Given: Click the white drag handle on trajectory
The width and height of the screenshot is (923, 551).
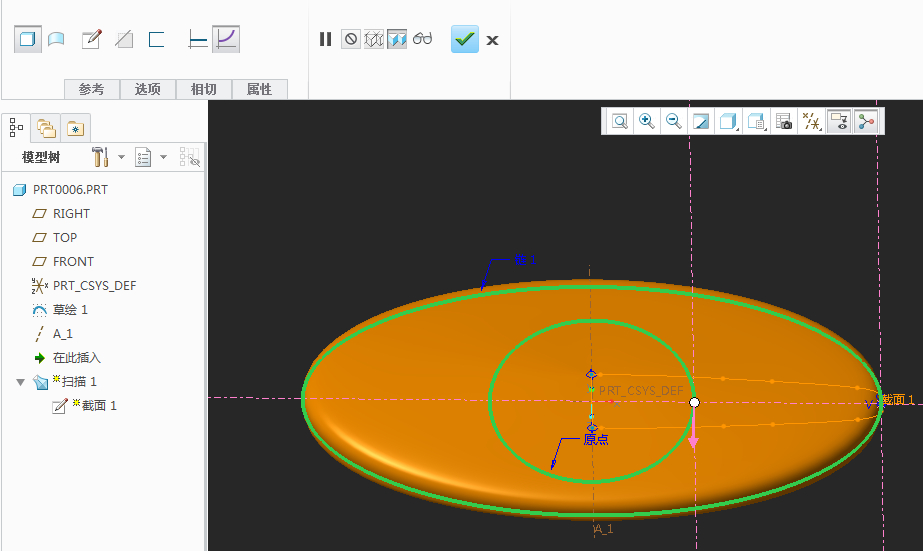Looking at the screenshot, I should point(695,402).
